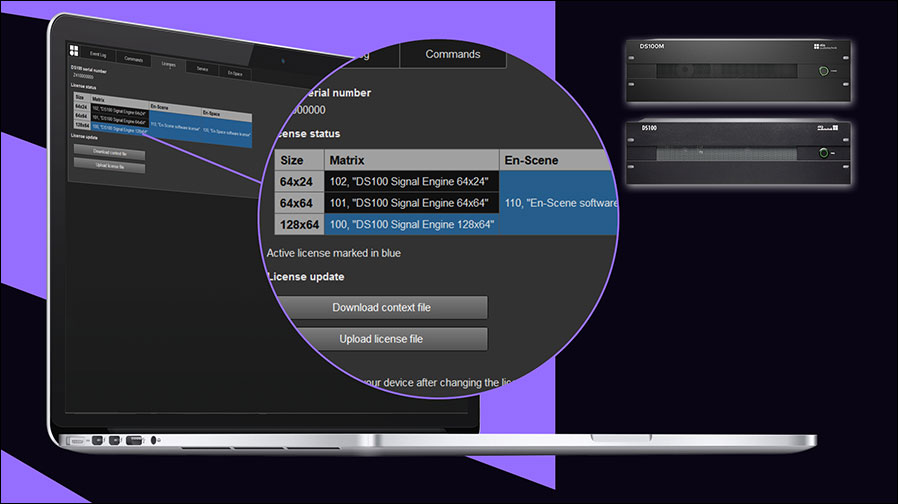
Task: Click the DS100M device image
Action: pyautogui.click(x=738, y=71)
